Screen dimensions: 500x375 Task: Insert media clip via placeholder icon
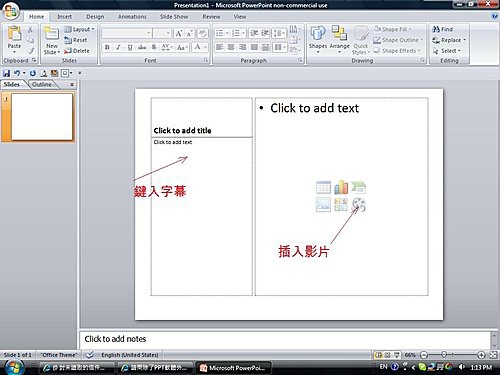coord(359,205)
